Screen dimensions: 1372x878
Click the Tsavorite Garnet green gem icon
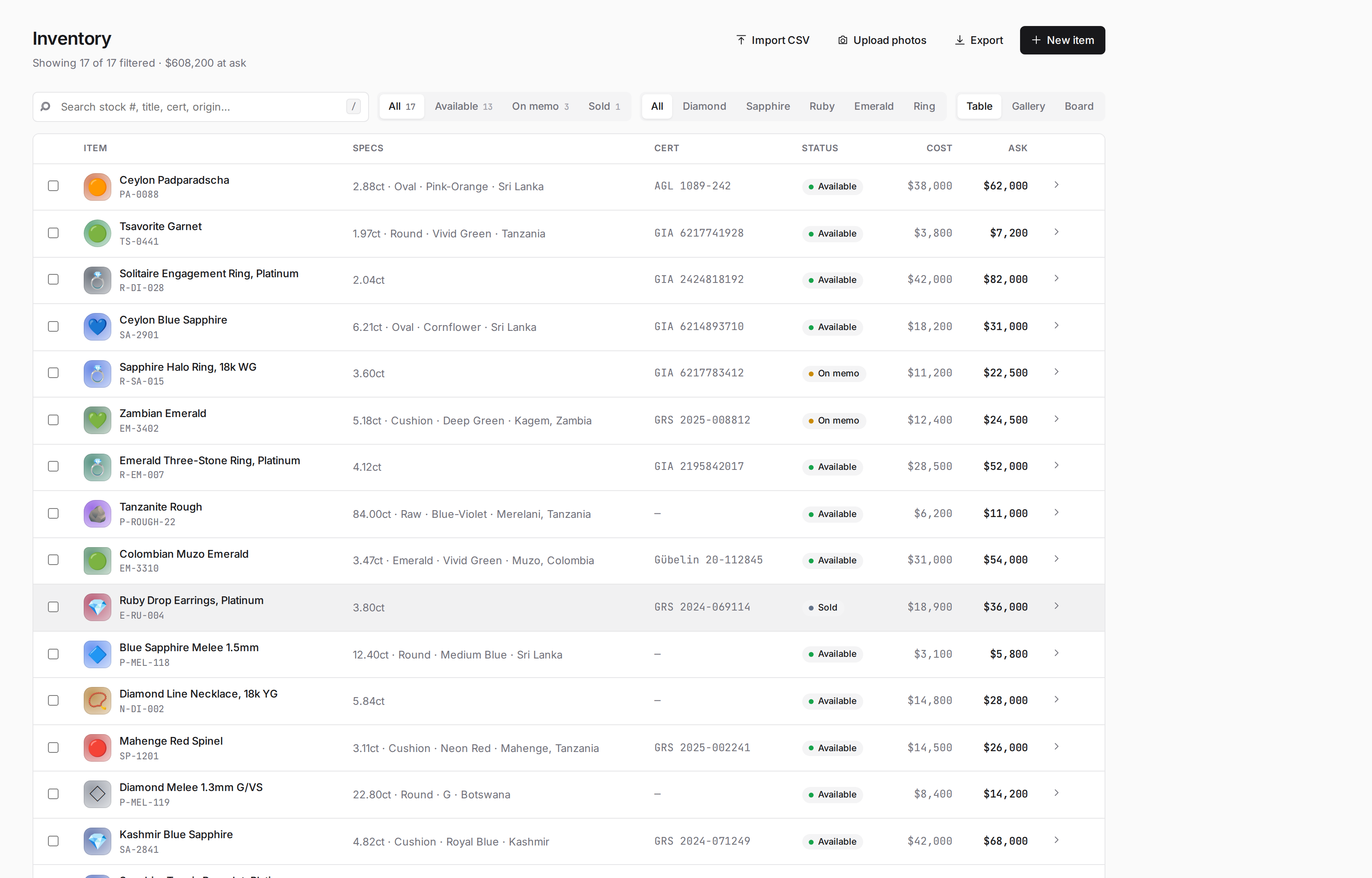(98, 233)
